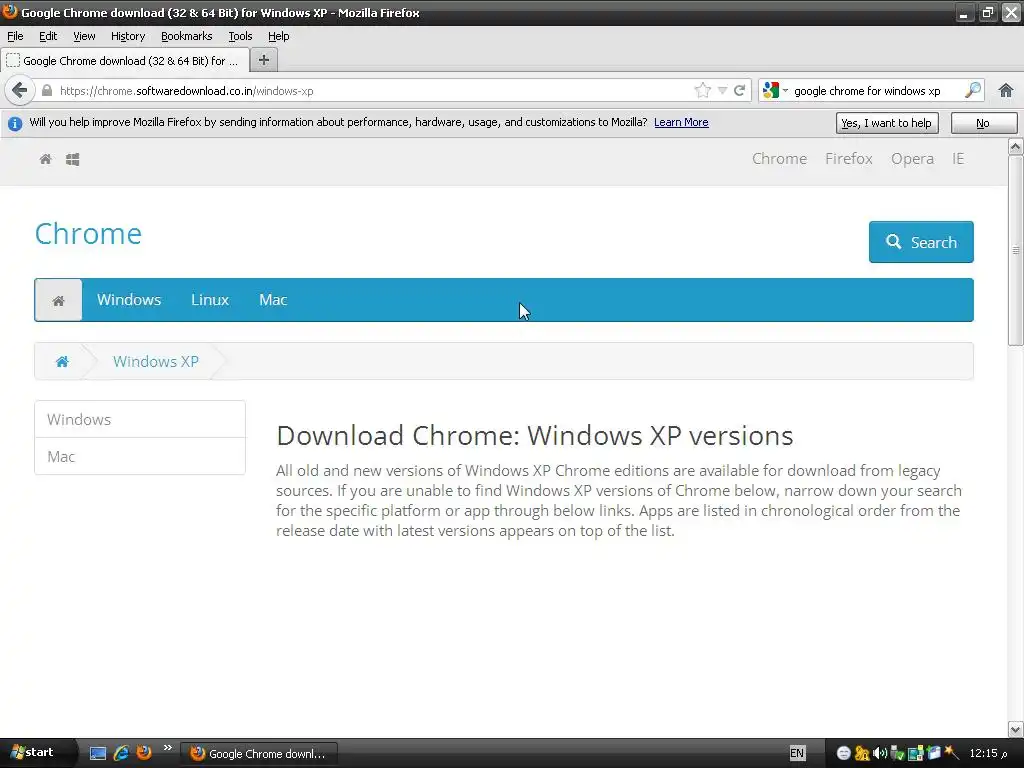Click the Firefox link in top navigation
The image size is (1024, 768).
click(x=848, y=159)
